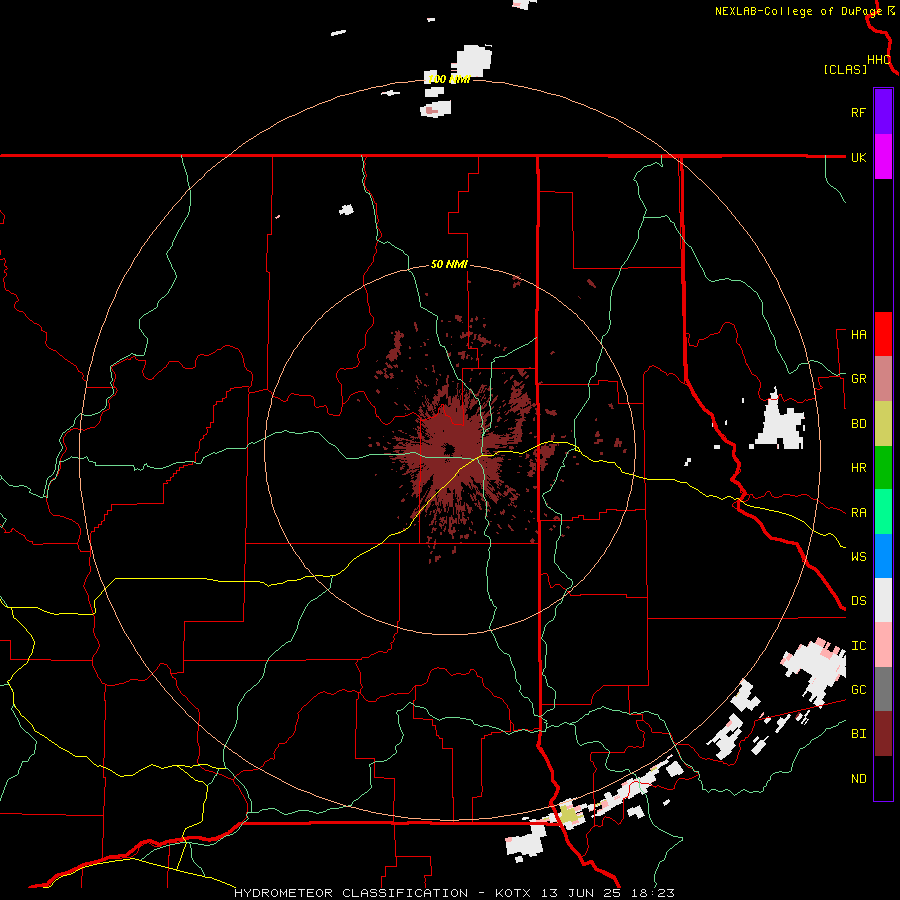Click the UK legend label
The height and width of the screenshot is (900, 900).
pos(858,157)
